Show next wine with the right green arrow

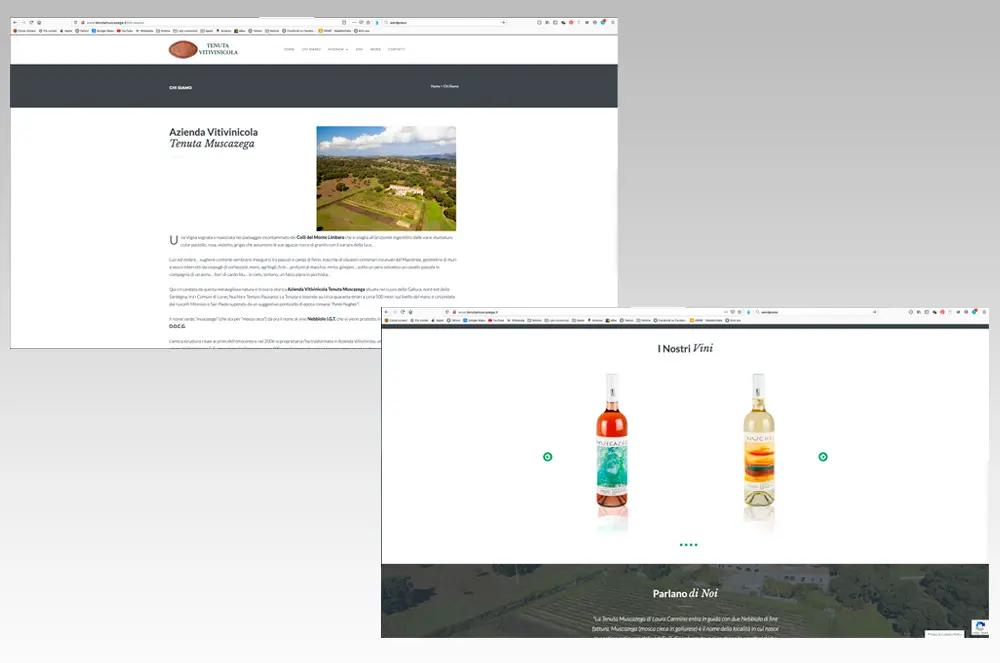[823, 456]
